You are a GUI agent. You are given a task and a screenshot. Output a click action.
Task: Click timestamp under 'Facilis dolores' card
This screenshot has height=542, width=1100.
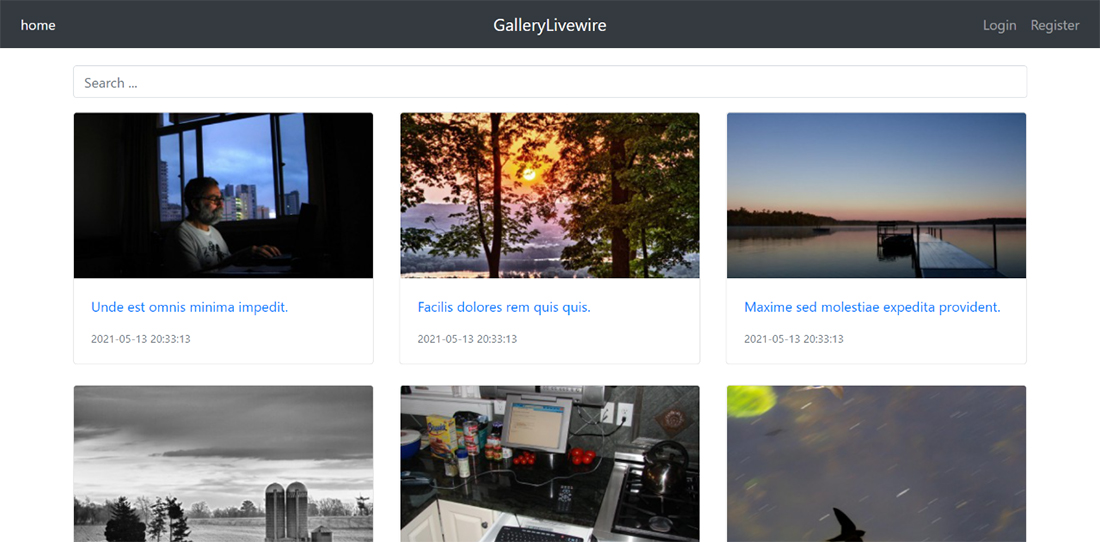[467, 339]
